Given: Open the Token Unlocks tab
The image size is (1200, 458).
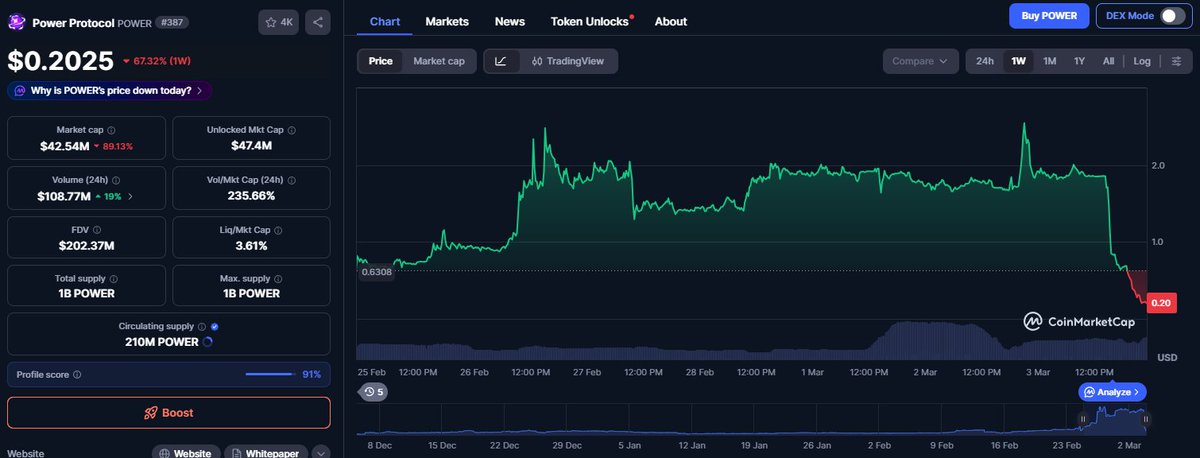Looking at the screenshot, I should click(x=592, y=21).
